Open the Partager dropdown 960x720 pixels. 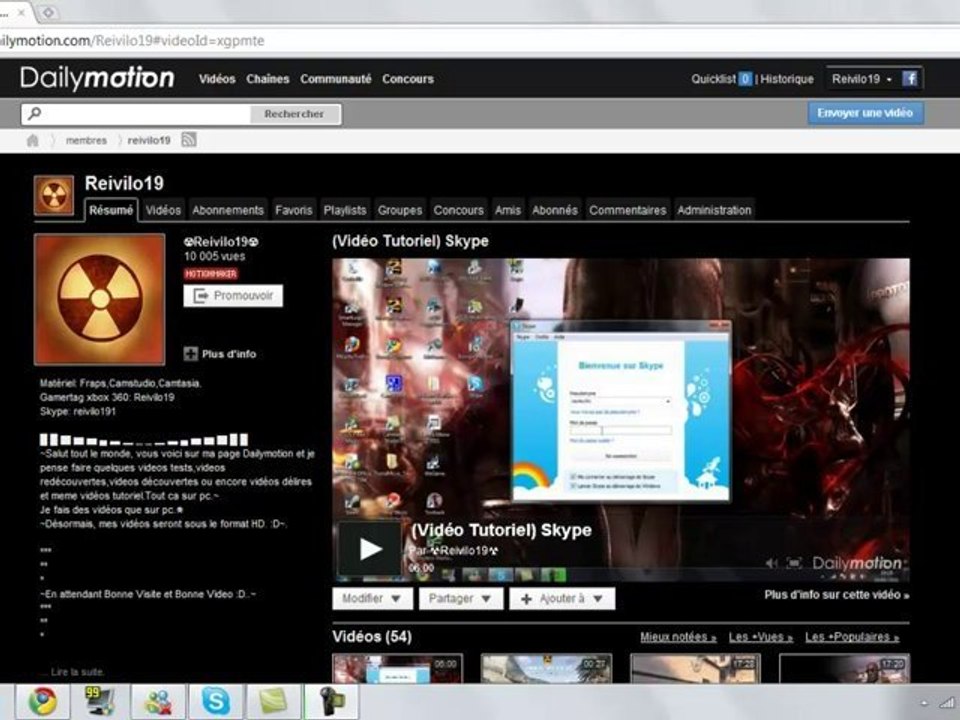tap(460, 599)
